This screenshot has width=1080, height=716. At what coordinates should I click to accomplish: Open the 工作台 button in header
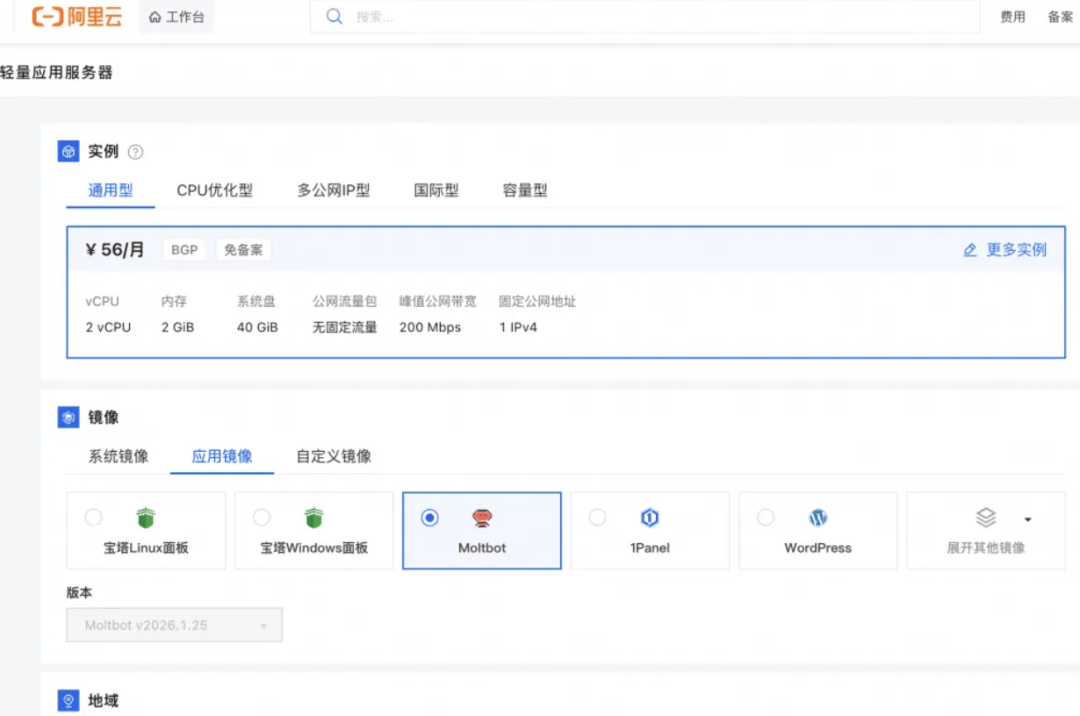(176, 17)
